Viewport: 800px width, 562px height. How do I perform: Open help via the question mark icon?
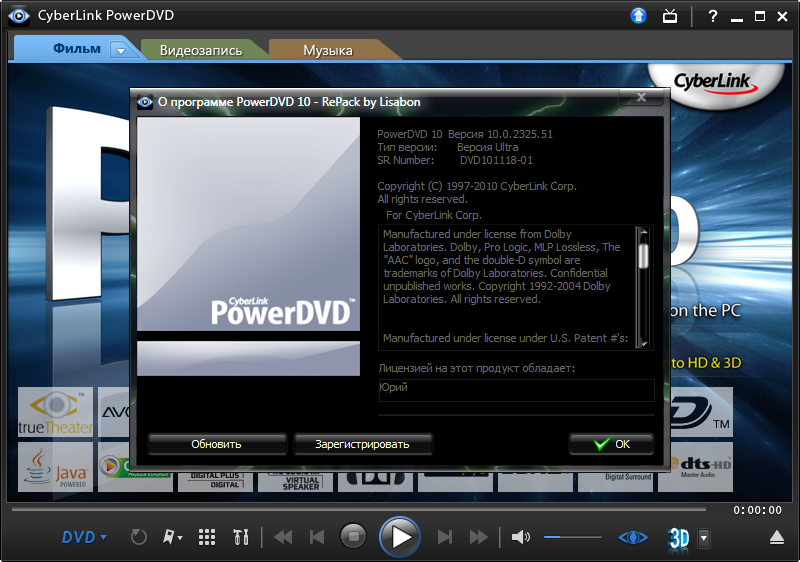click(713, 16)
